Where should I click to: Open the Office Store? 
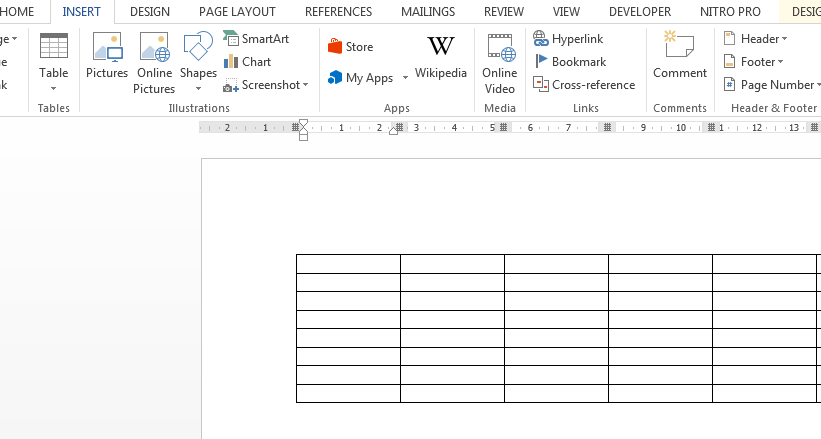coord(350,47)
